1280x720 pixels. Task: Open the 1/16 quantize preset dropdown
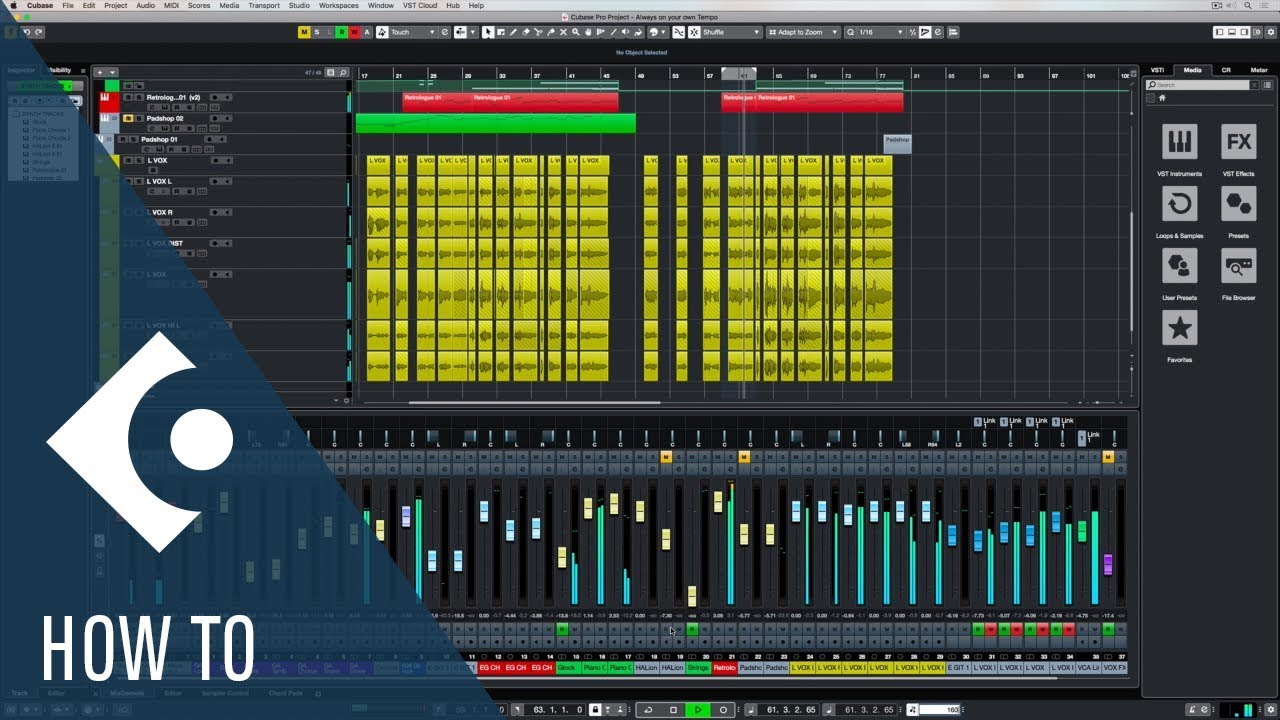click(x=879, y=32)
